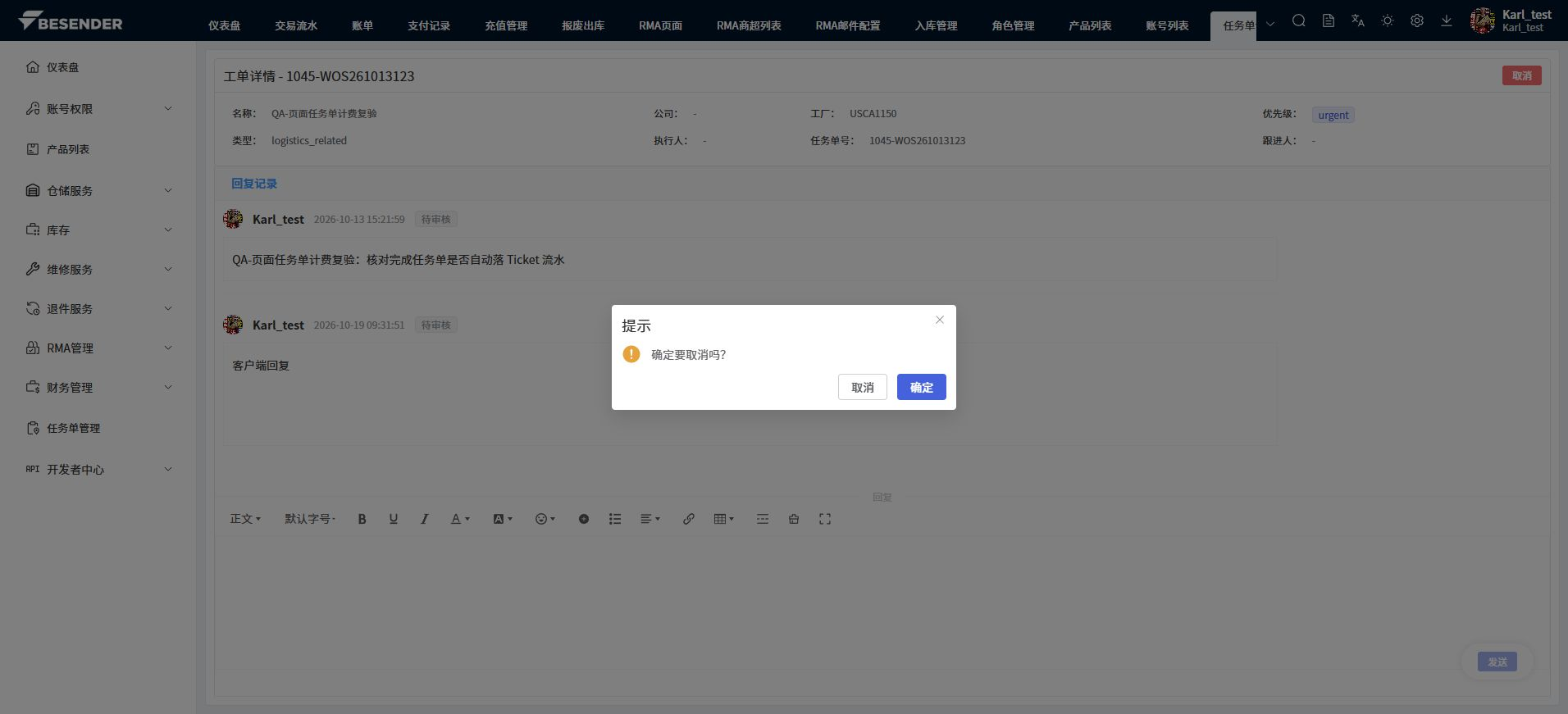Confirm cancellation with the 确定 button
The image size is (1568, 714).
pos(921,387)
